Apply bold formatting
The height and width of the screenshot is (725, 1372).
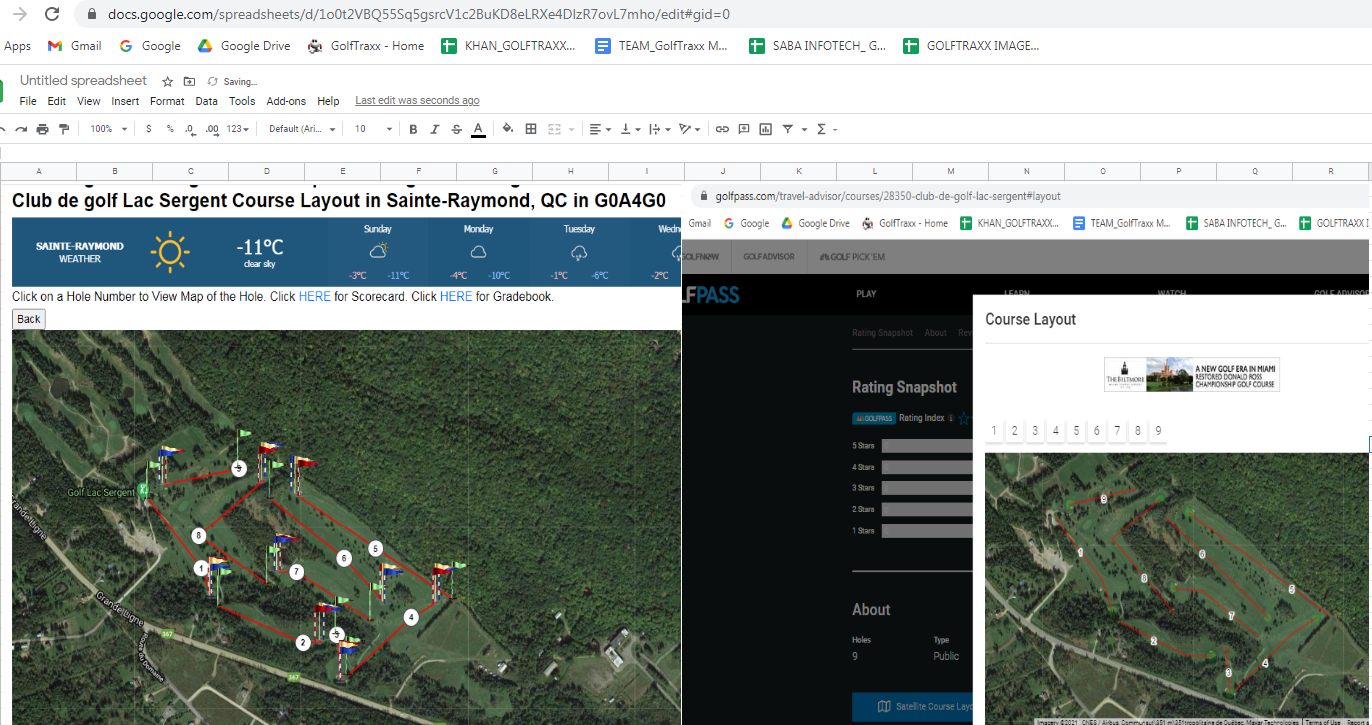pos(413,129)
